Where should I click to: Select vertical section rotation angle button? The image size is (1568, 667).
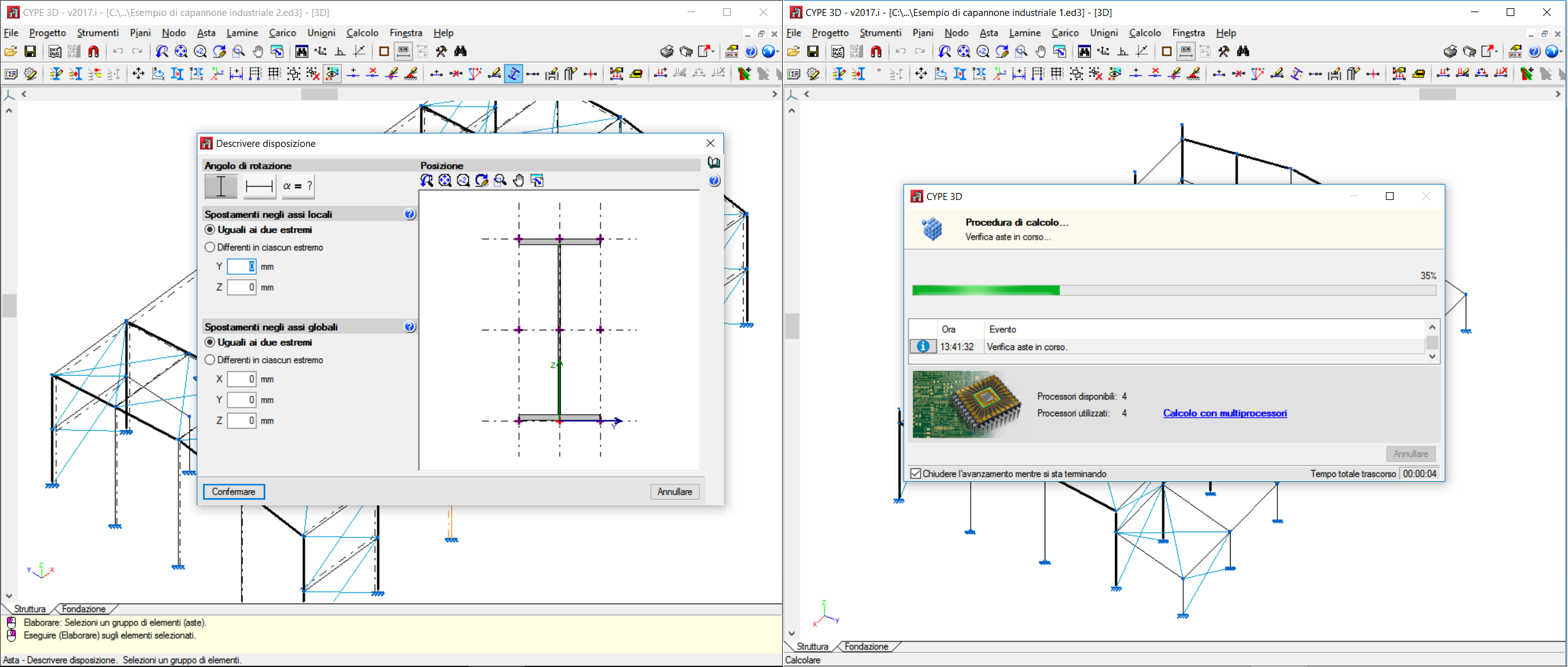coord(221,186)
